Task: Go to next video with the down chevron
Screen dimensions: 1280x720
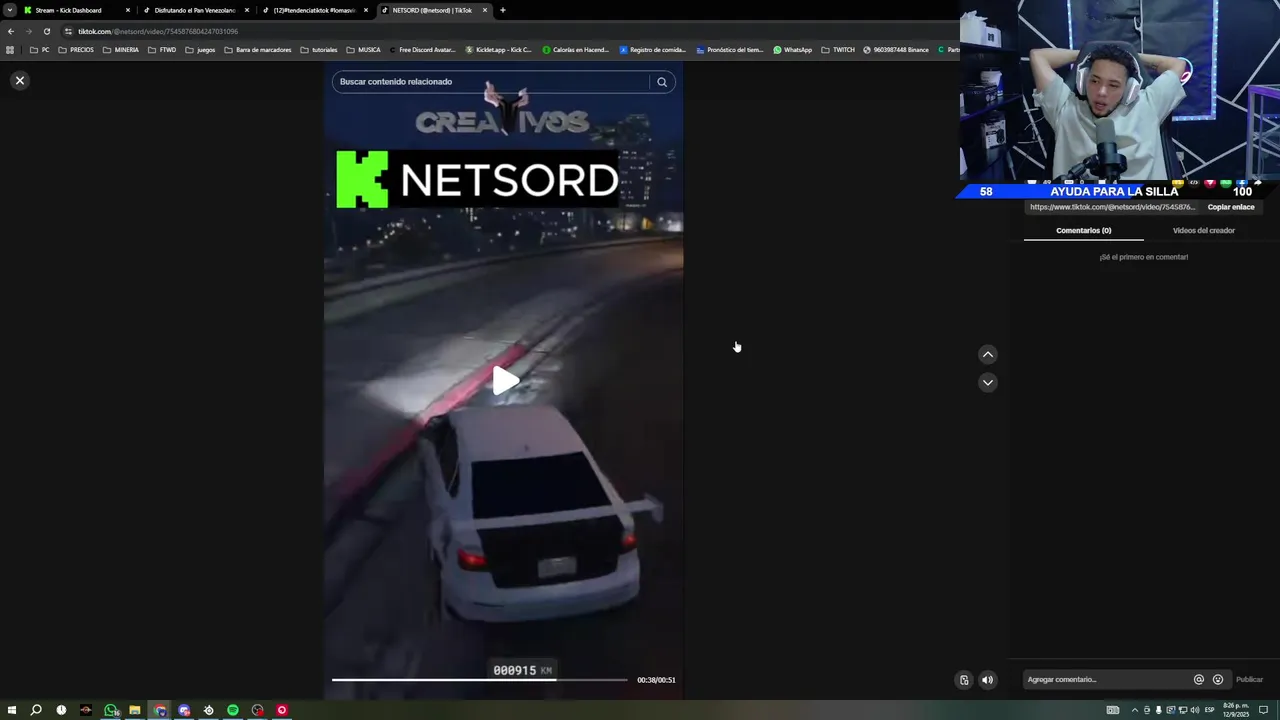Action: coord(987,382)
